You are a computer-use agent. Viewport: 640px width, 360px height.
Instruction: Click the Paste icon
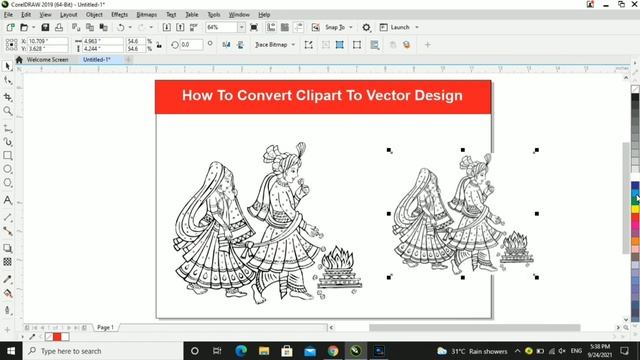pyautogui.click(x=104, y=27)
